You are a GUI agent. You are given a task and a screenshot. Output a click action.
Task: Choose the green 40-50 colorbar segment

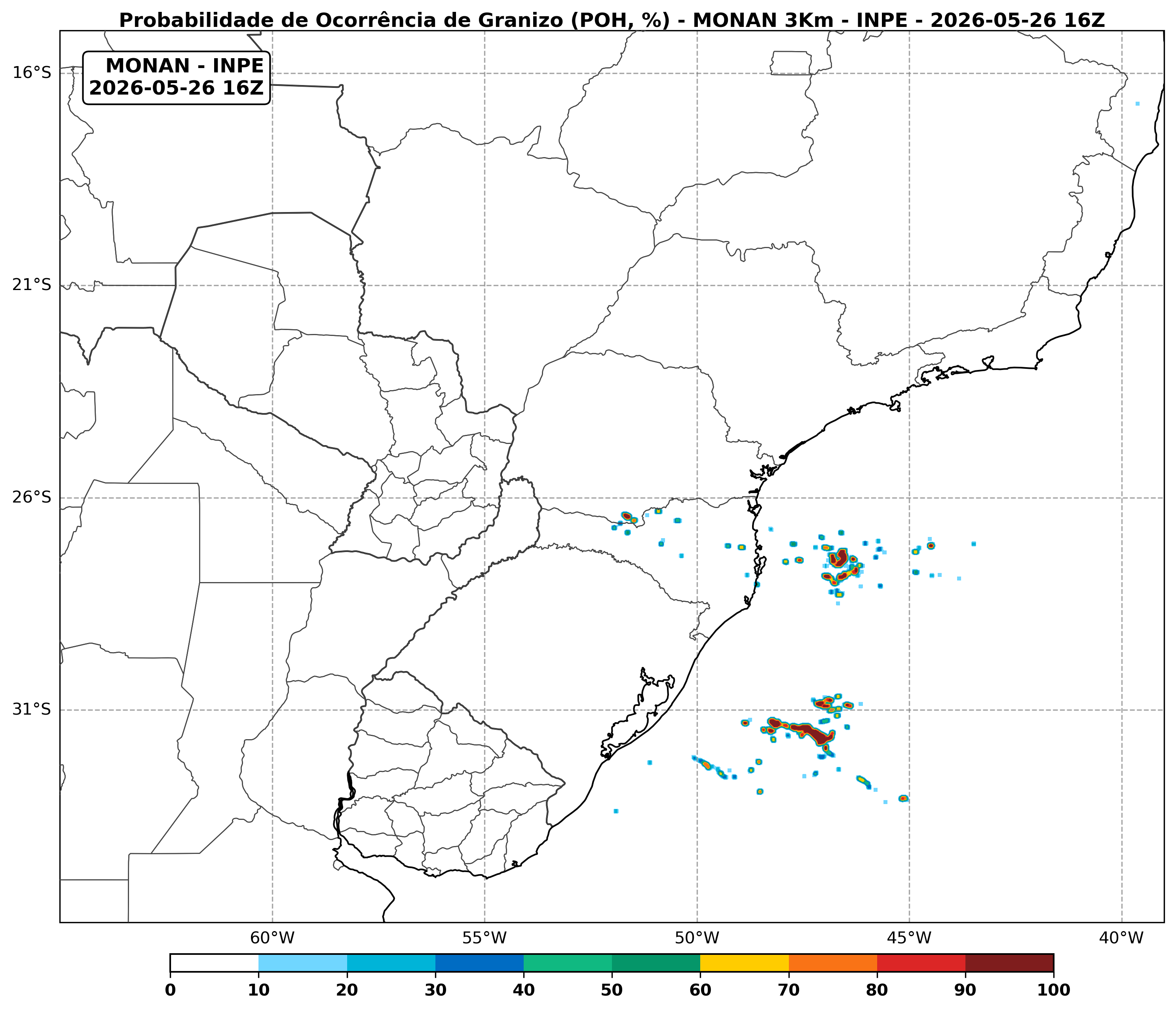[568, 963]
